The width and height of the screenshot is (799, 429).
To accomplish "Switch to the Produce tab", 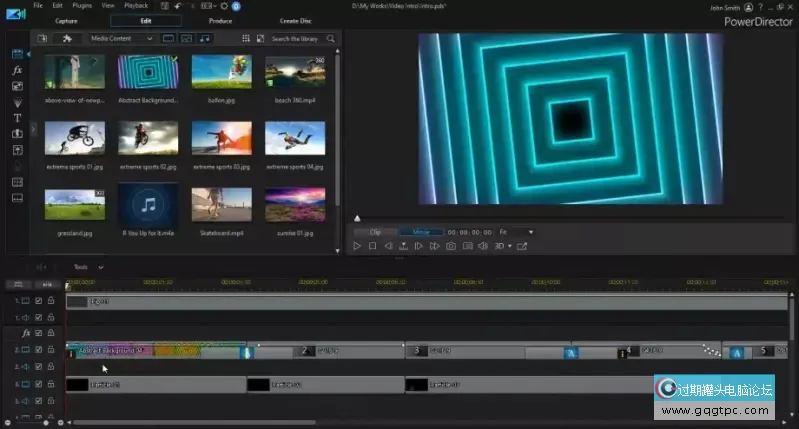I will tap(220, 20).
